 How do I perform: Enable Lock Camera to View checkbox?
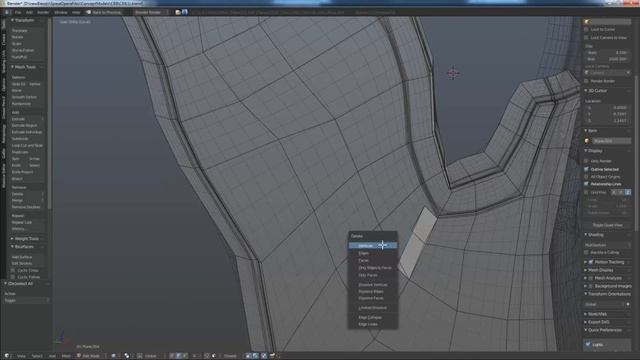pyautogui.click(x=587, y=38)
